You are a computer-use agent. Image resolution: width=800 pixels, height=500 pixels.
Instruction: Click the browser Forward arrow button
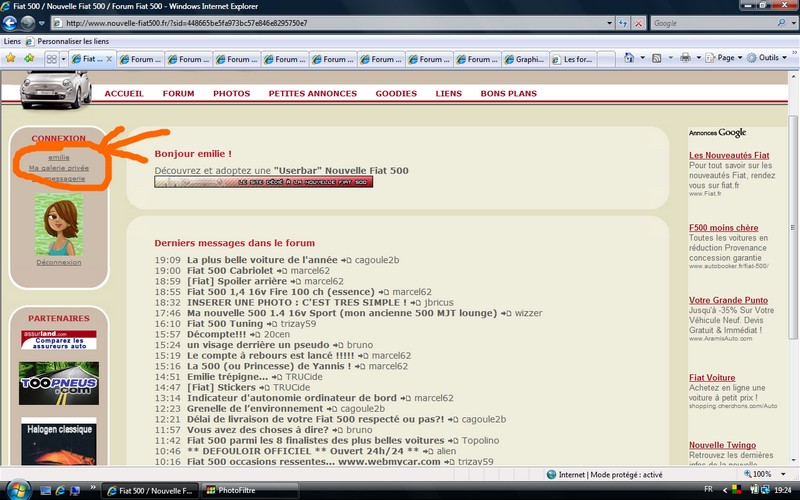(x=28, y=23)
